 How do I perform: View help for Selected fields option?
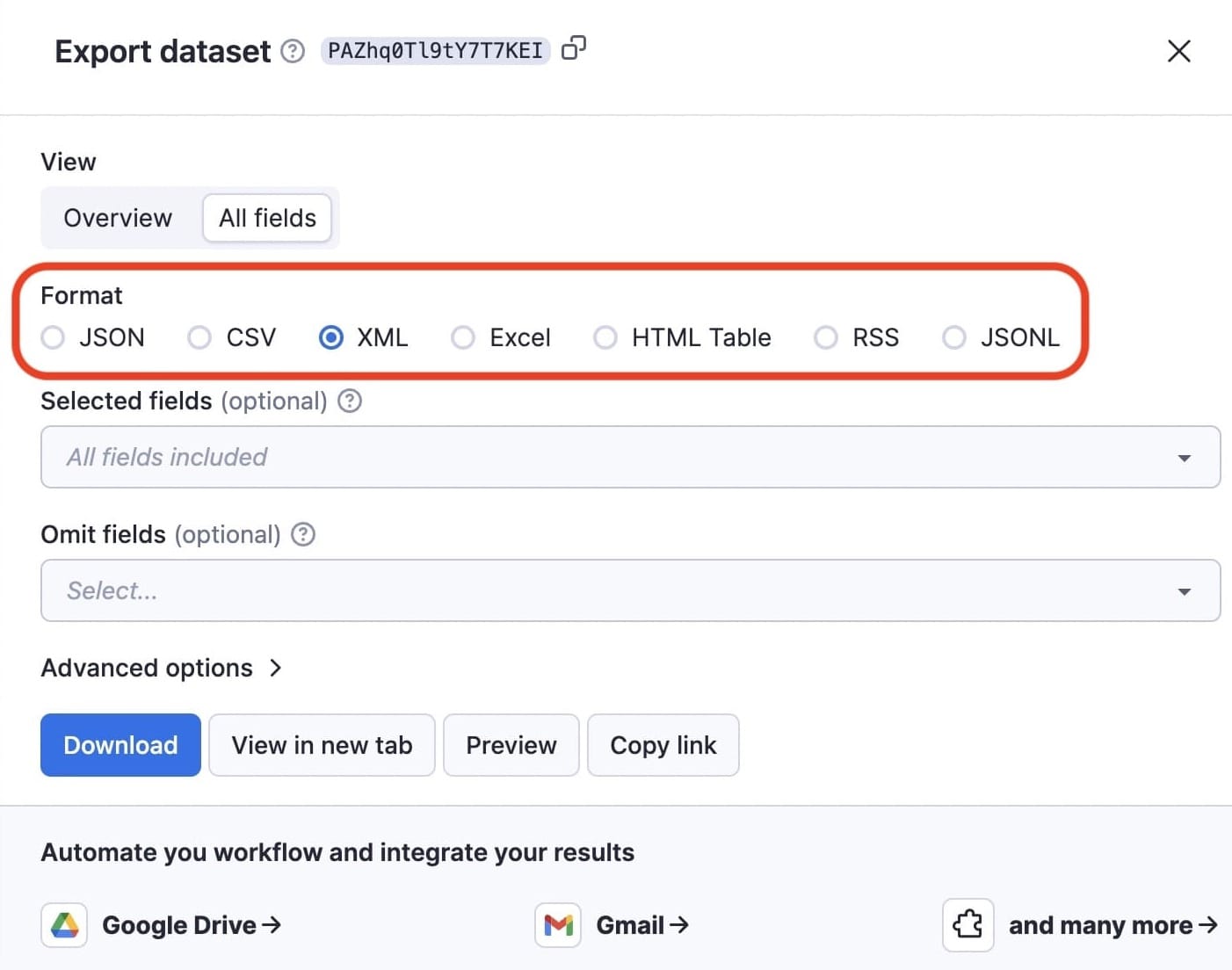tap(349, 401)
